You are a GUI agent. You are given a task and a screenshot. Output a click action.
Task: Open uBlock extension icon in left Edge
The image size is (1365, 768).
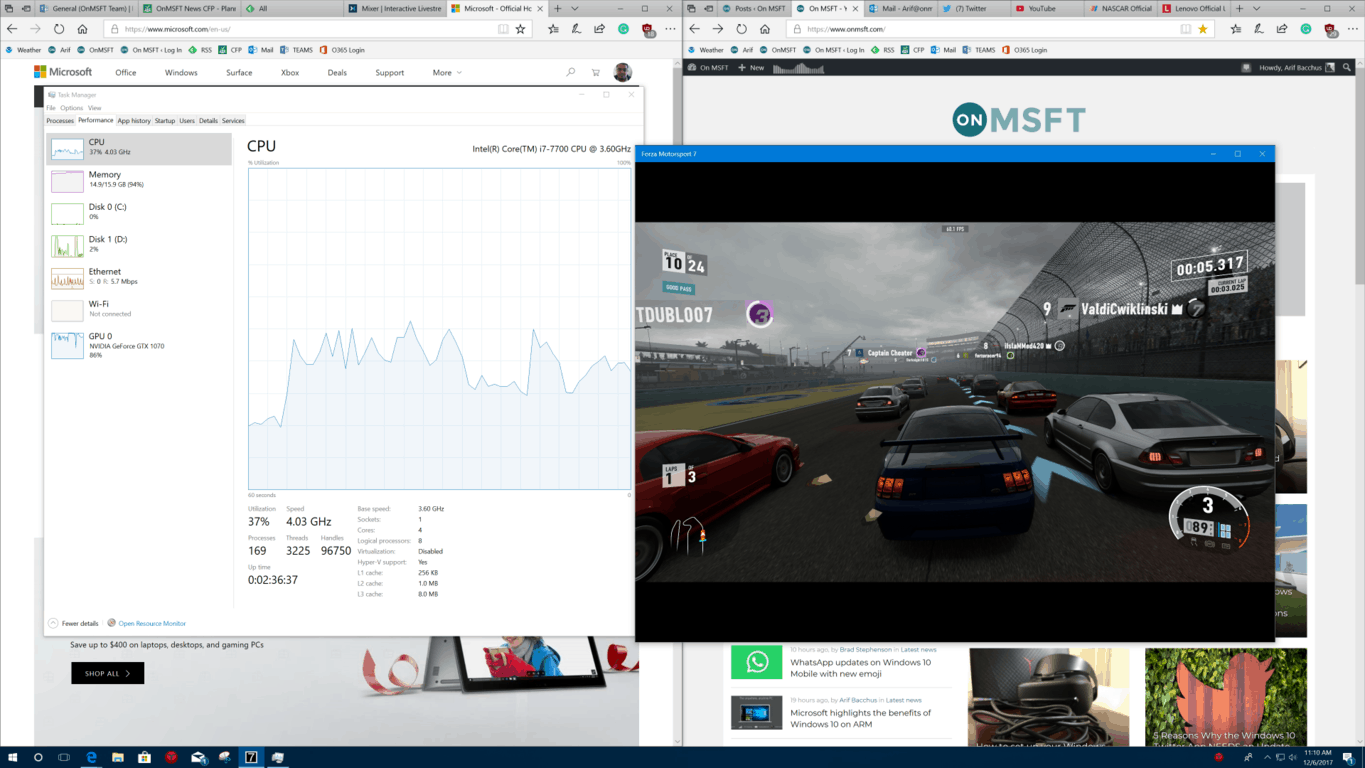coord(648,30)
